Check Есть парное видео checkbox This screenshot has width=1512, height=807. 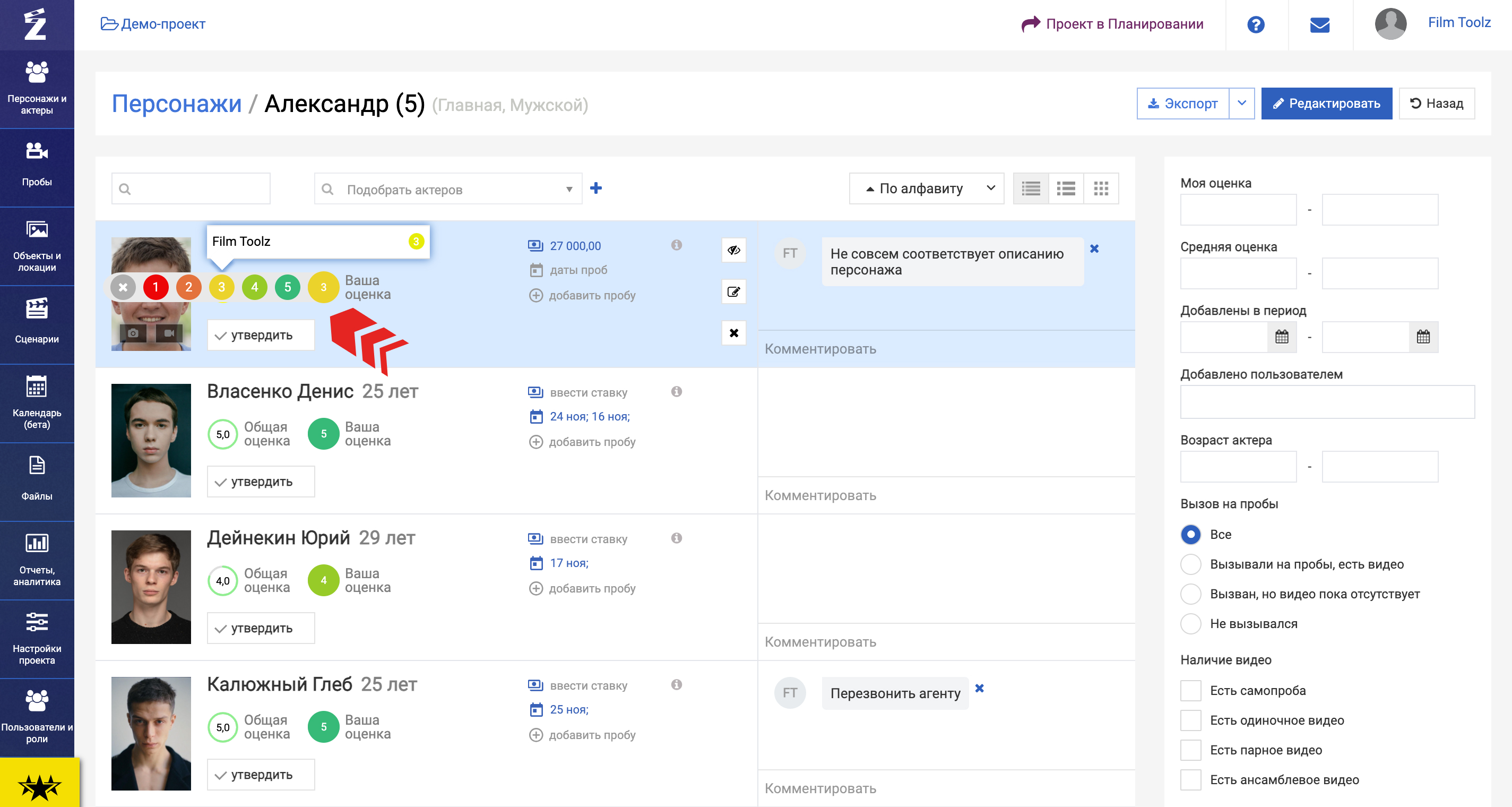point(1191,750)
